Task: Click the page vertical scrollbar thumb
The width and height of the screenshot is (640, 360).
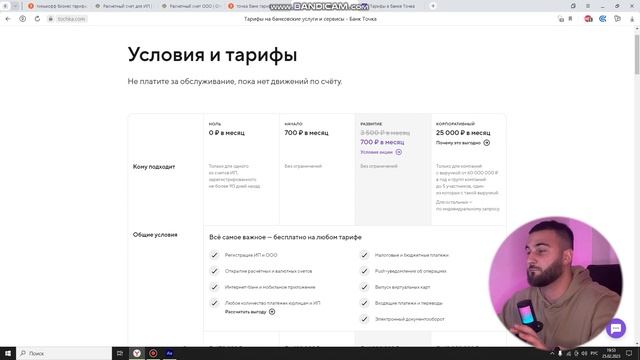Action: [637, 54]
